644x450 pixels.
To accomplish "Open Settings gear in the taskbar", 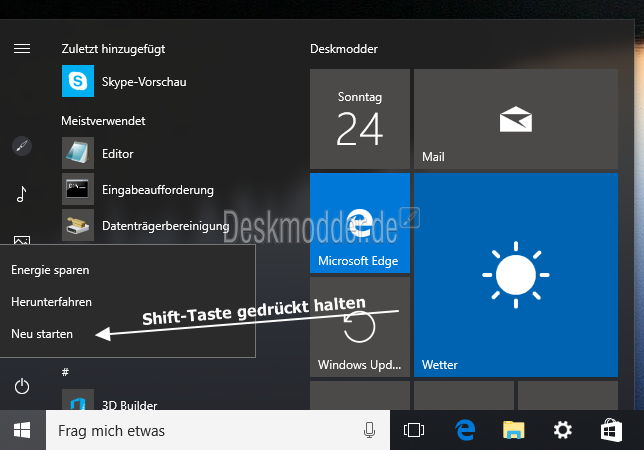I will (562, 430).
